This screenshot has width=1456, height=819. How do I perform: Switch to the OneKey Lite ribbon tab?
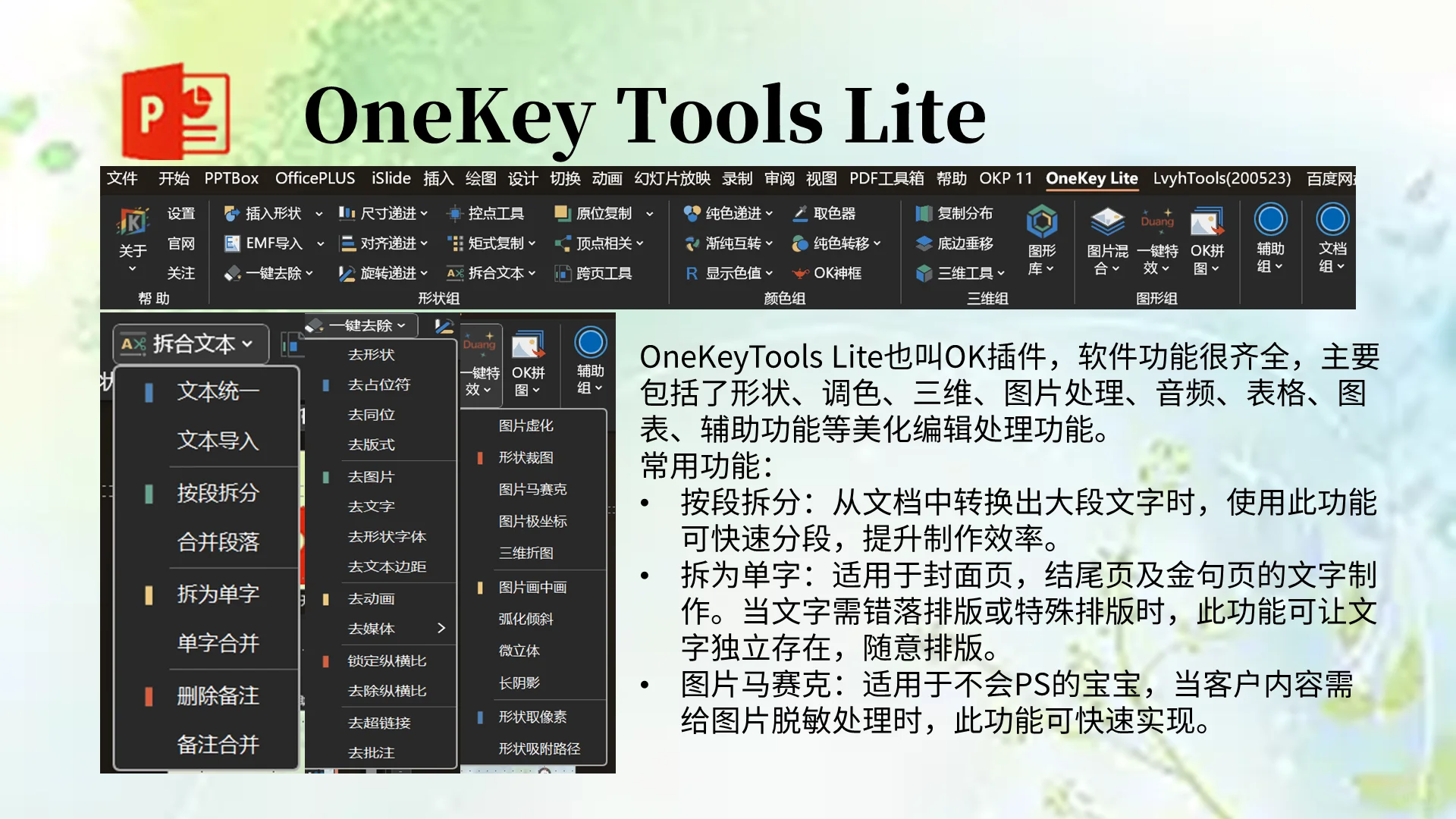[x=1091, y=178]
